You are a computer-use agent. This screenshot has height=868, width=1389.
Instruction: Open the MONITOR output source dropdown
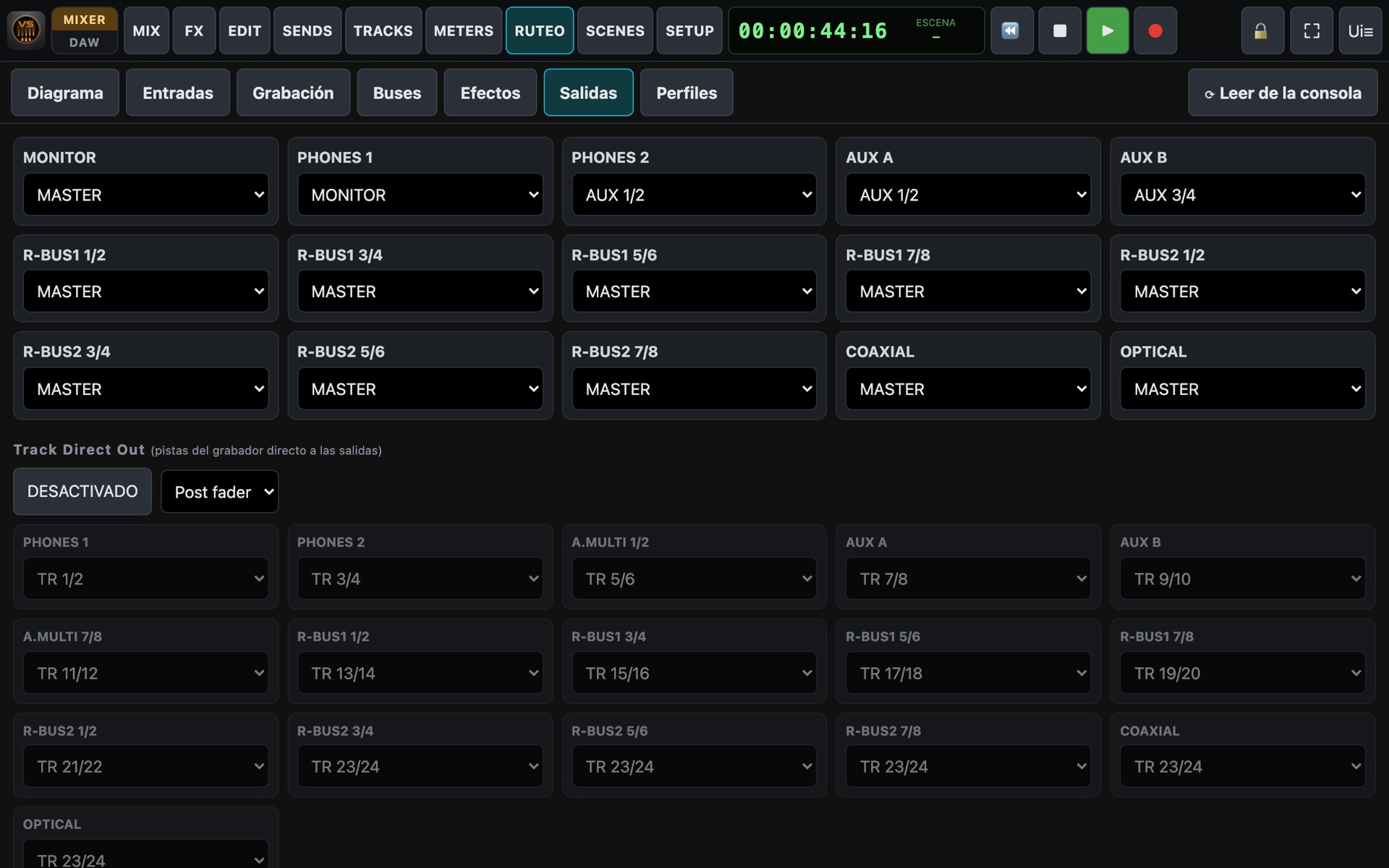tap(145, 195)
